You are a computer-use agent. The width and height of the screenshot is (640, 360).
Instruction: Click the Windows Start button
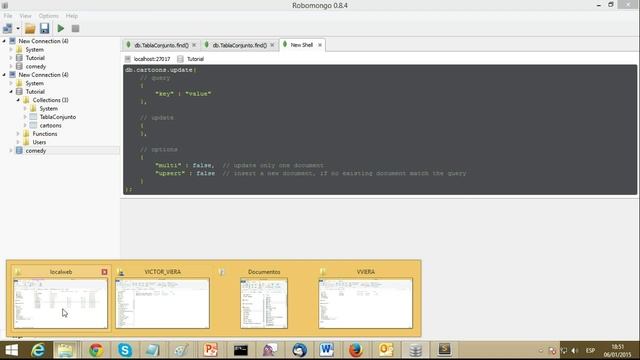point(11,350)
